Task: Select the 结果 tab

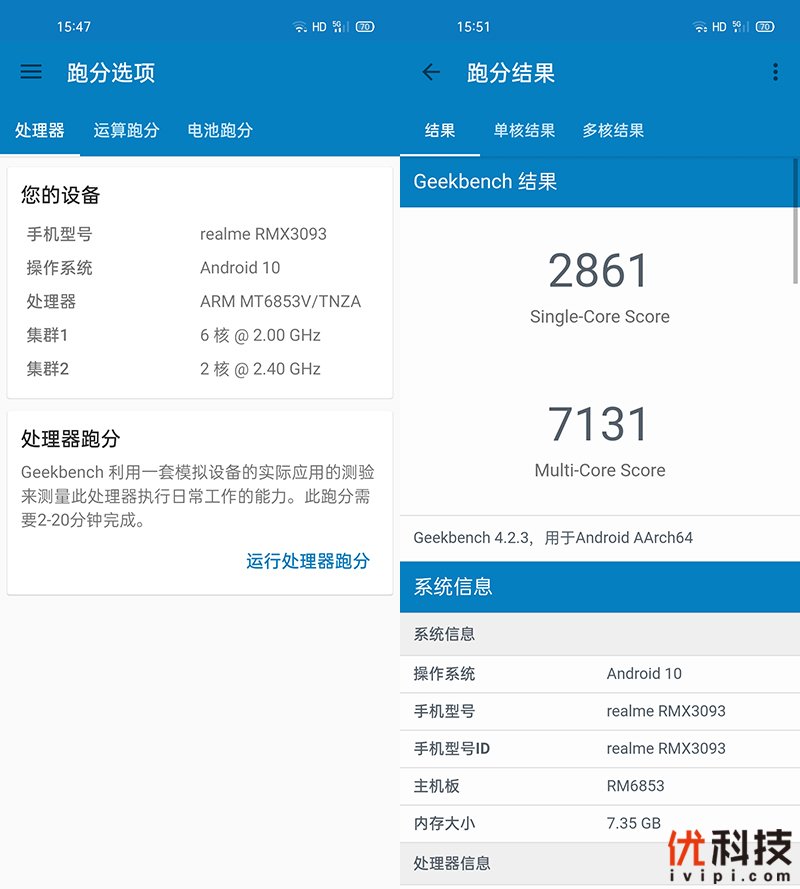Action: click(x=440, y=130)
